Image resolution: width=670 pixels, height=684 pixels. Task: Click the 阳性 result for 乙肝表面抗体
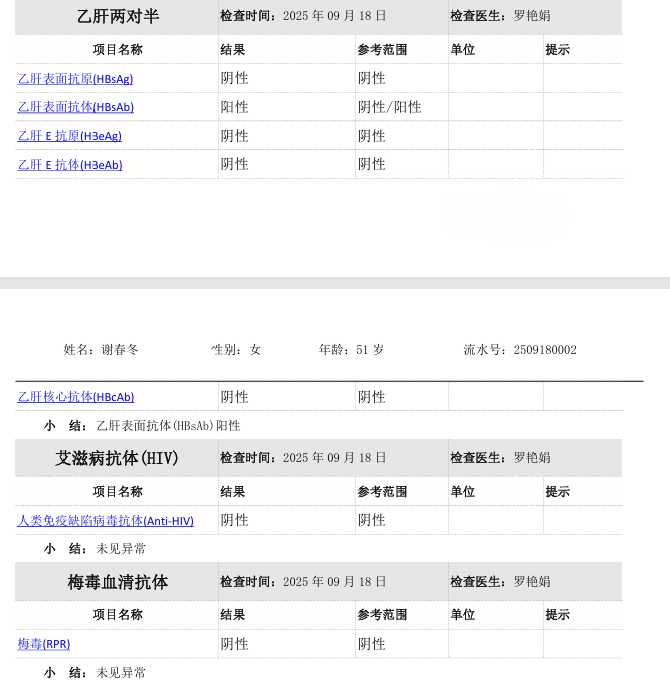(234, 107)
